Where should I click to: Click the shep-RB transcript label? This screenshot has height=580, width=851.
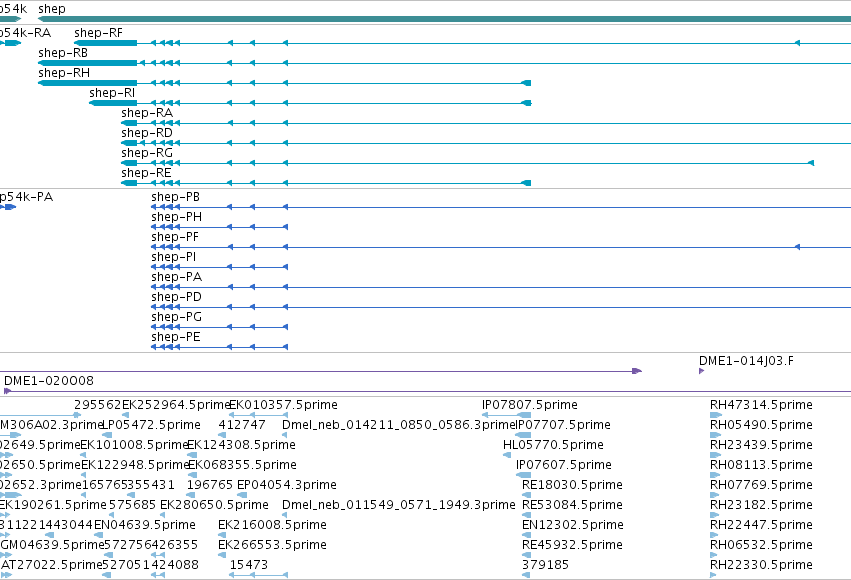[63, 53]
